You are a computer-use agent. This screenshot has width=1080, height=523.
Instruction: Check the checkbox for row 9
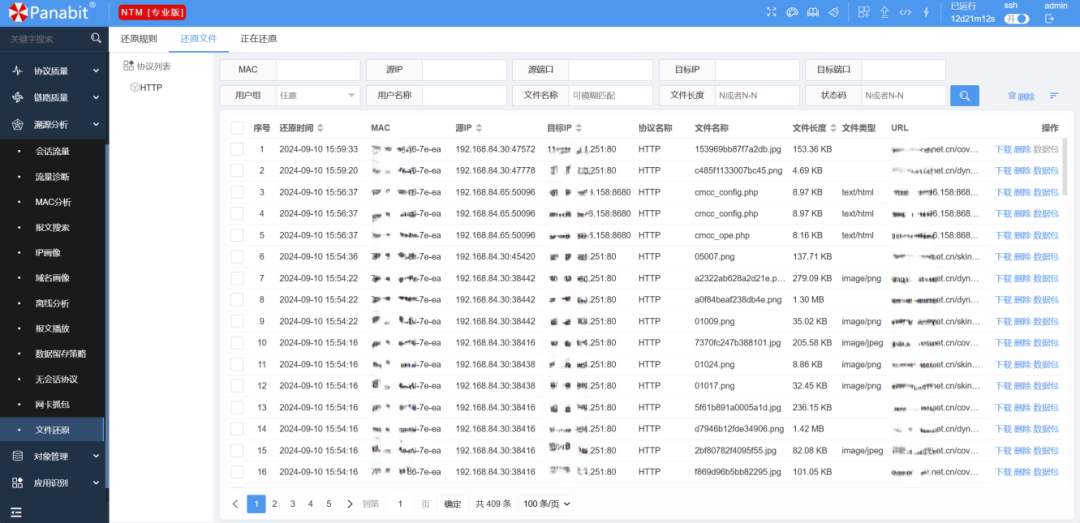tap(237, 321)
